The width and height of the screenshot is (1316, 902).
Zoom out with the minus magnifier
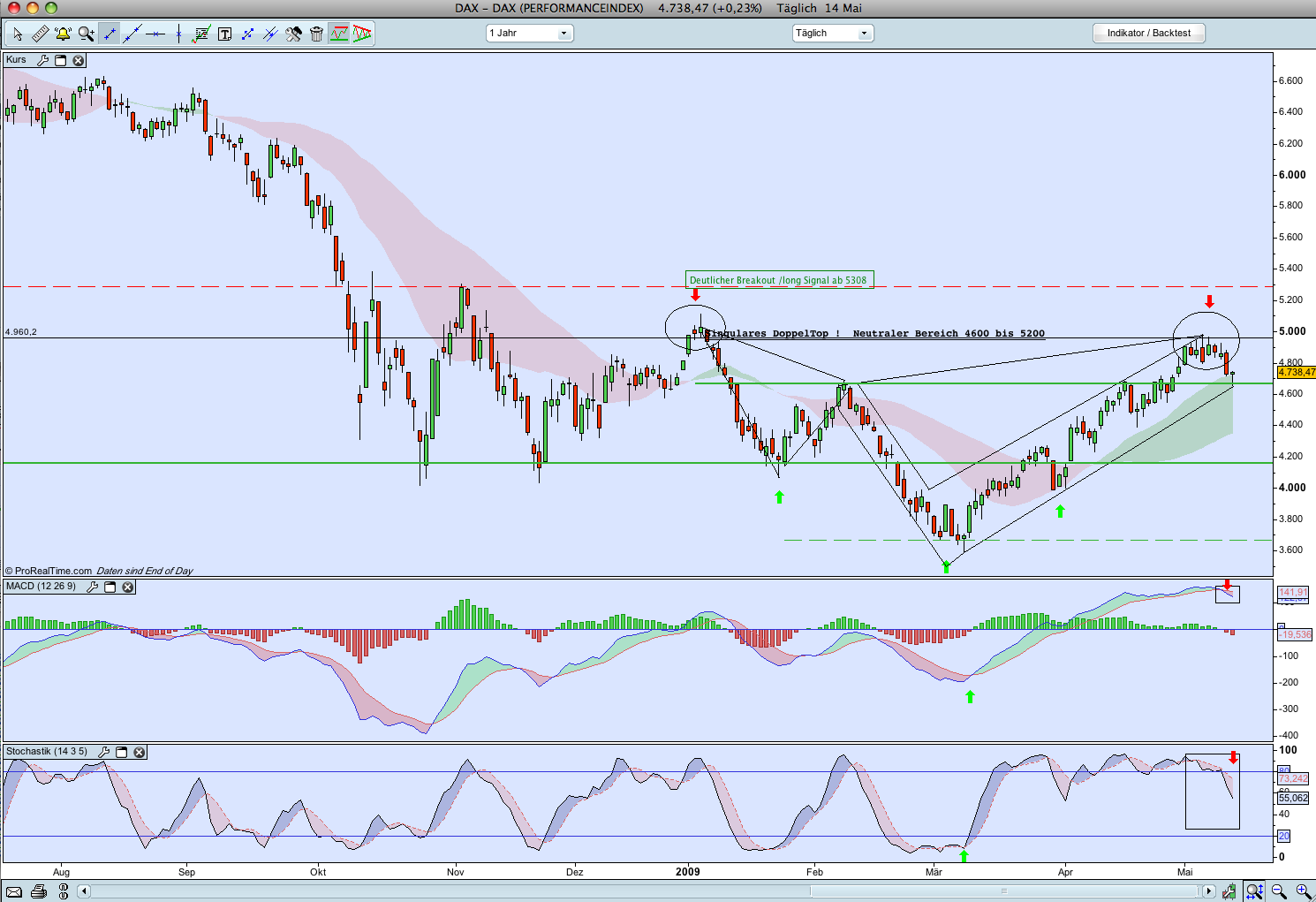(1278, 891)
